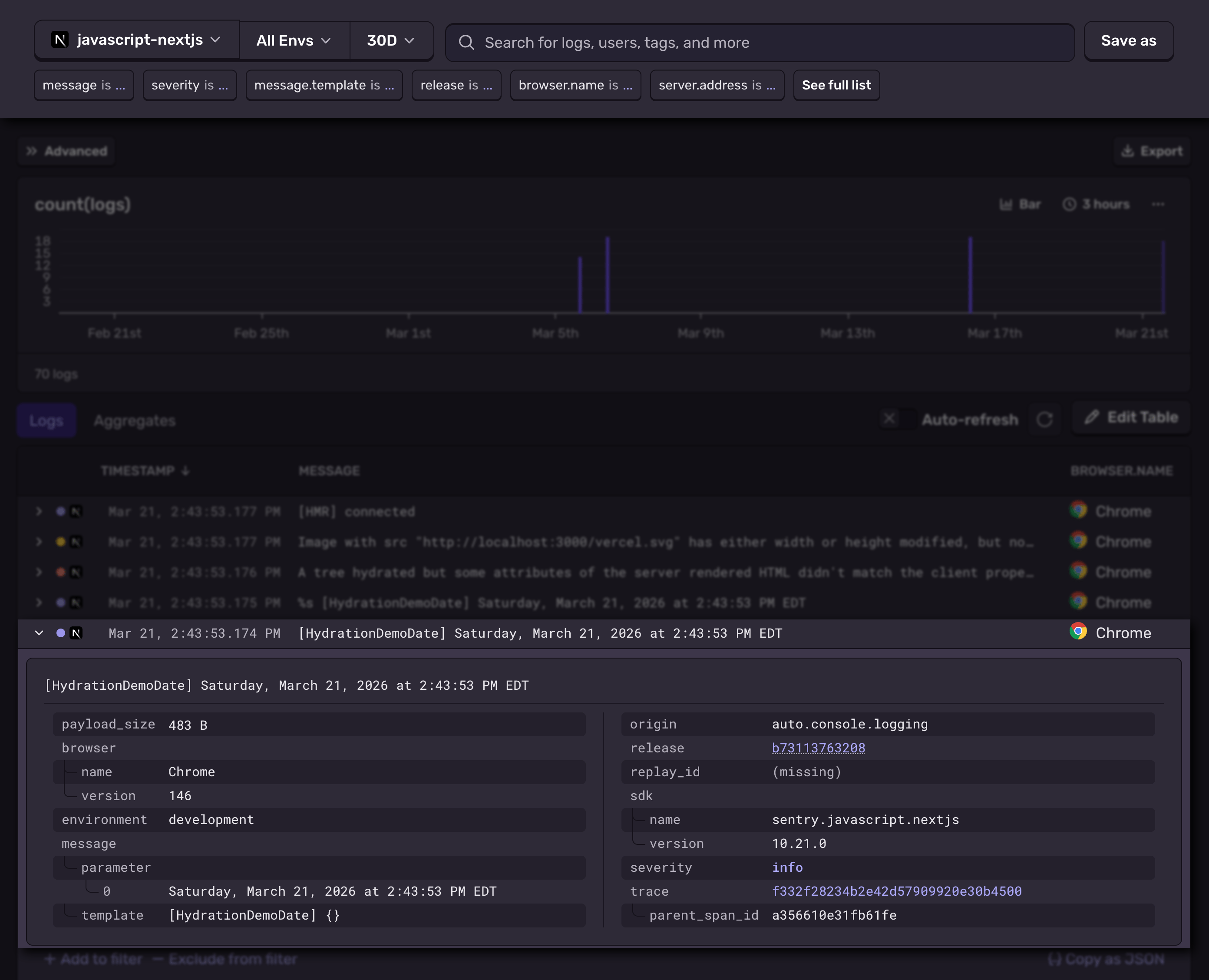Click the 3 hours interval clock icon
This screenshot has width=1209, height=980.
click(1069, 204)
